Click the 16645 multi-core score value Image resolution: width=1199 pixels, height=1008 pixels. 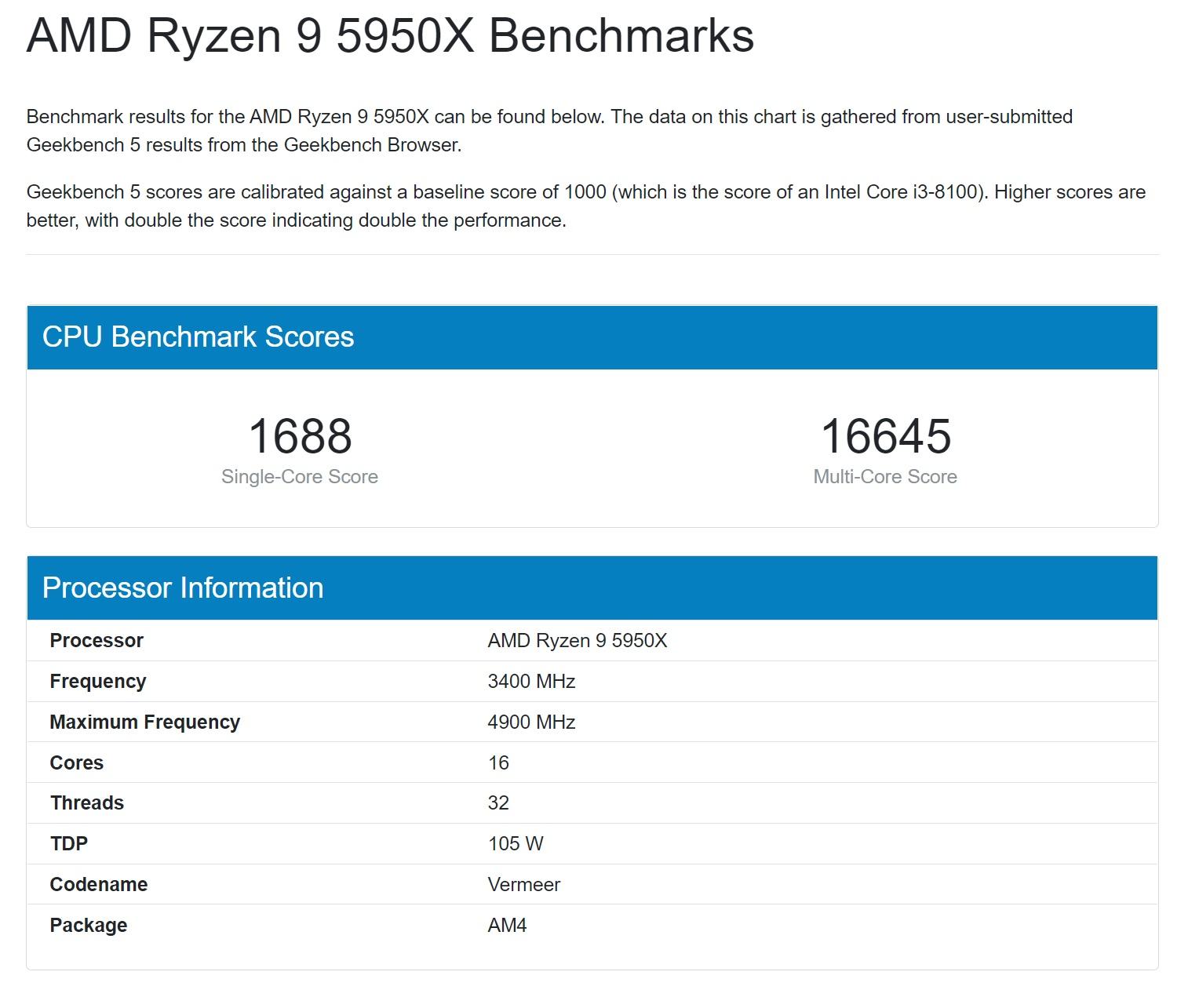coord(885,436)
